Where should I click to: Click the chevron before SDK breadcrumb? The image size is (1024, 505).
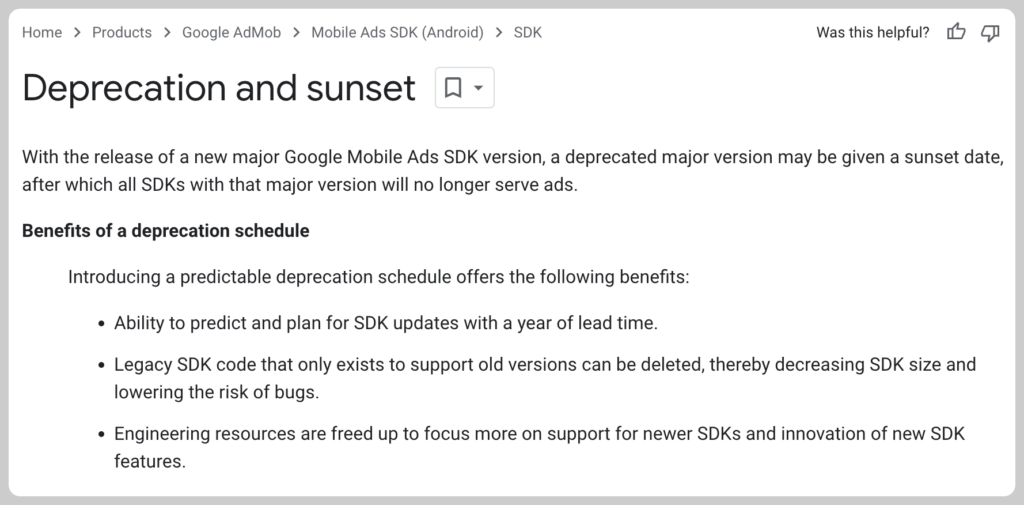(x=498, y=32)
